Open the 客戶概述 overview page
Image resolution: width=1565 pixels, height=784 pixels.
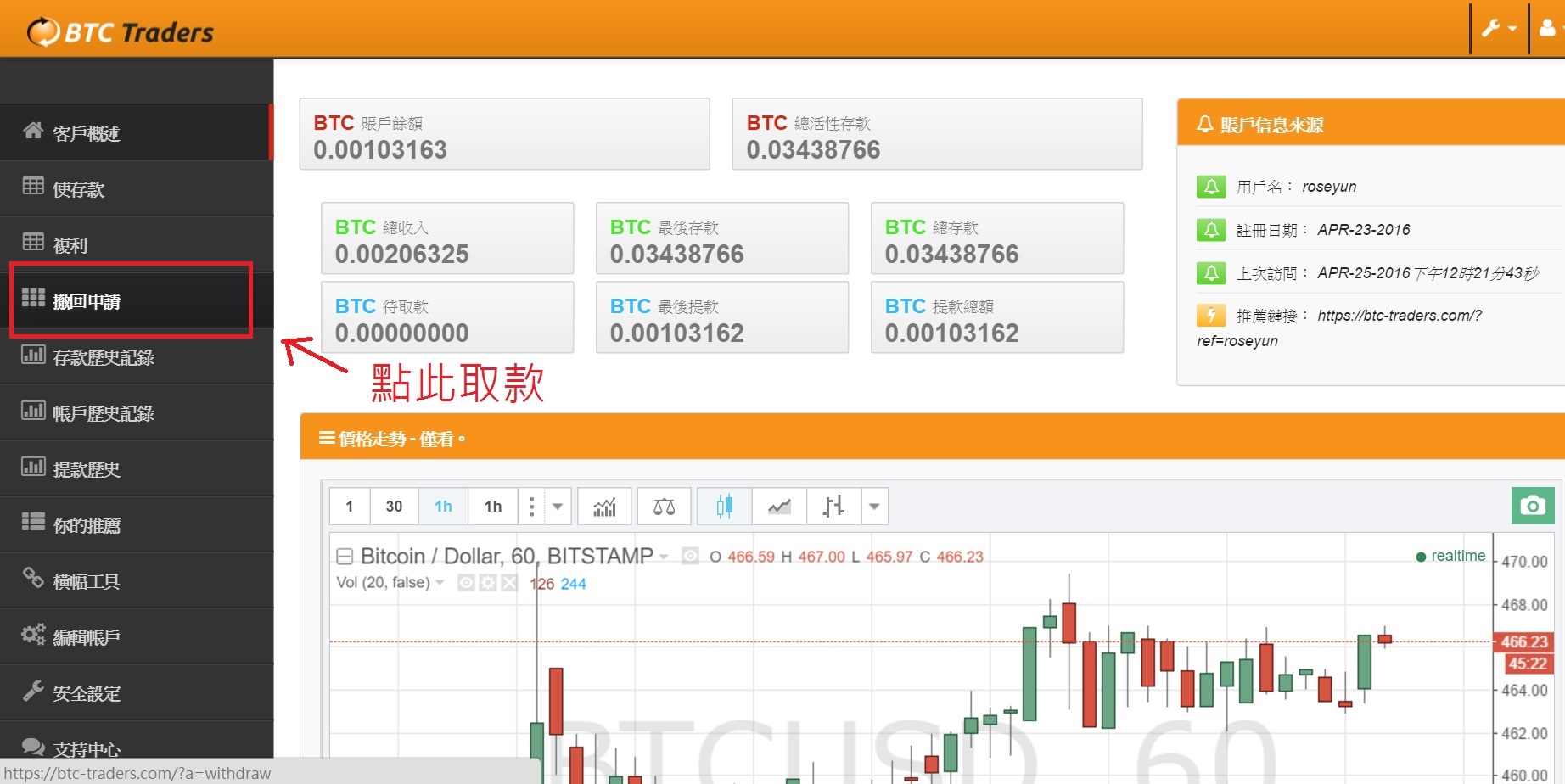pos(137,133)
